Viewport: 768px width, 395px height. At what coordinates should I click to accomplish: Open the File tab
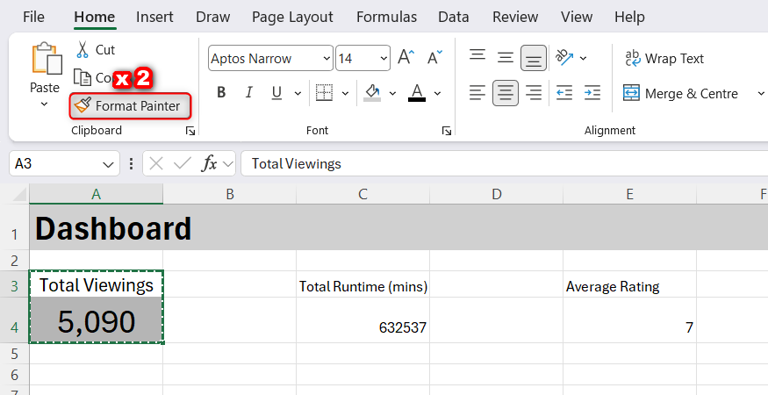(33, 17)
